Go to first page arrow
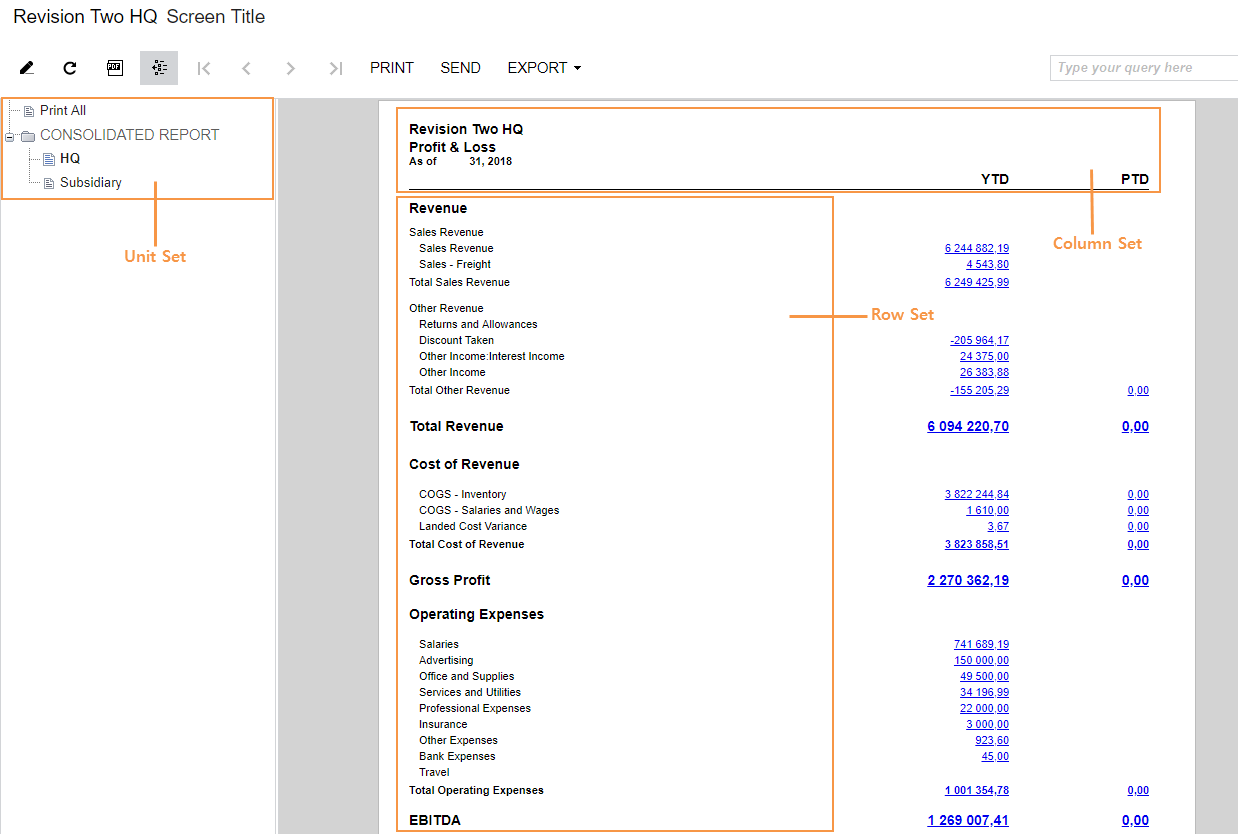Viewport: 1238px width, 834px height. tap(204, 68)
